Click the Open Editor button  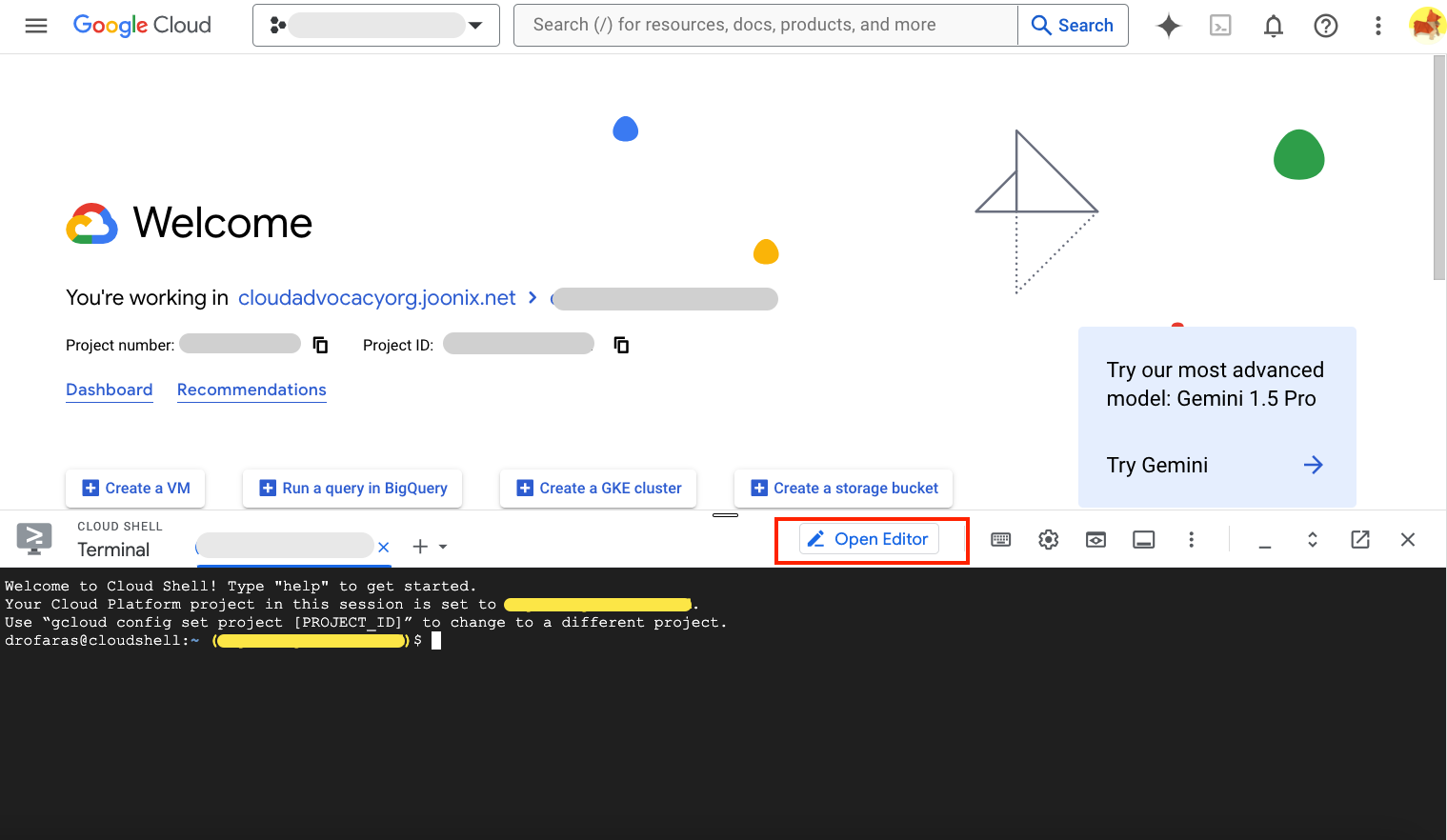tap(868, 538)
